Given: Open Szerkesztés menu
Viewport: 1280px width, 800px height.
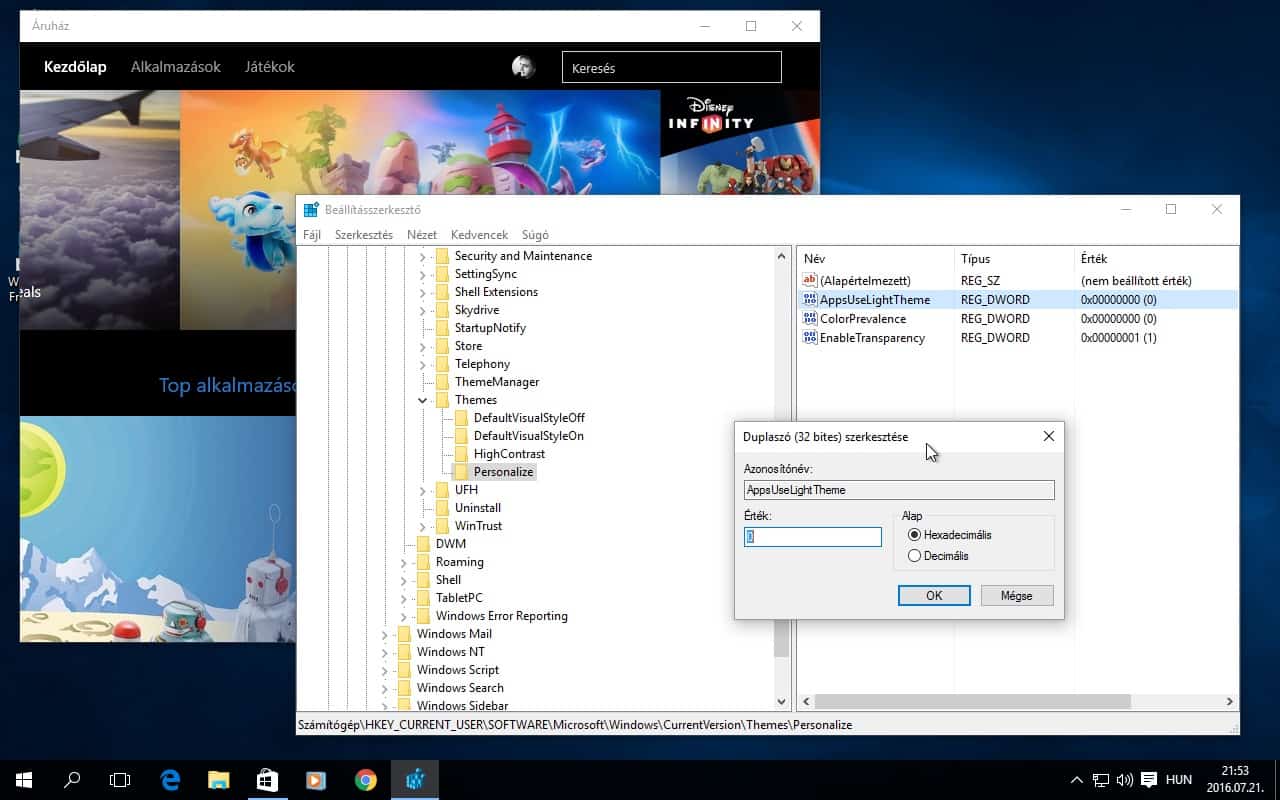Looking at the screenshot, I should [x=364, y=235].
